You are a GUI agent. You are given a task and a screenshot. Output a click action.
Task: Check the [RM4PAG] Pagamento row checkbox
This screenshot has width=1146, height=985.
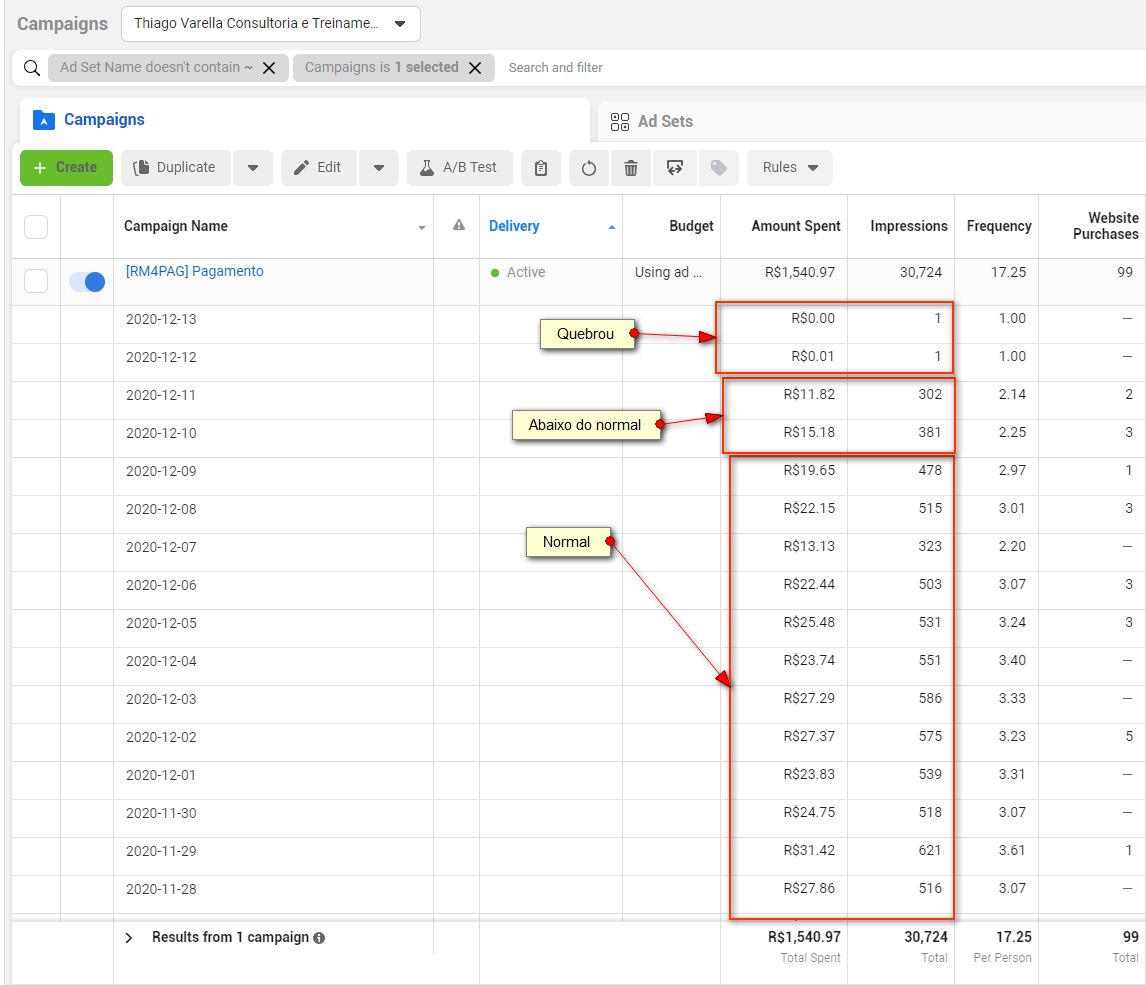36,282
